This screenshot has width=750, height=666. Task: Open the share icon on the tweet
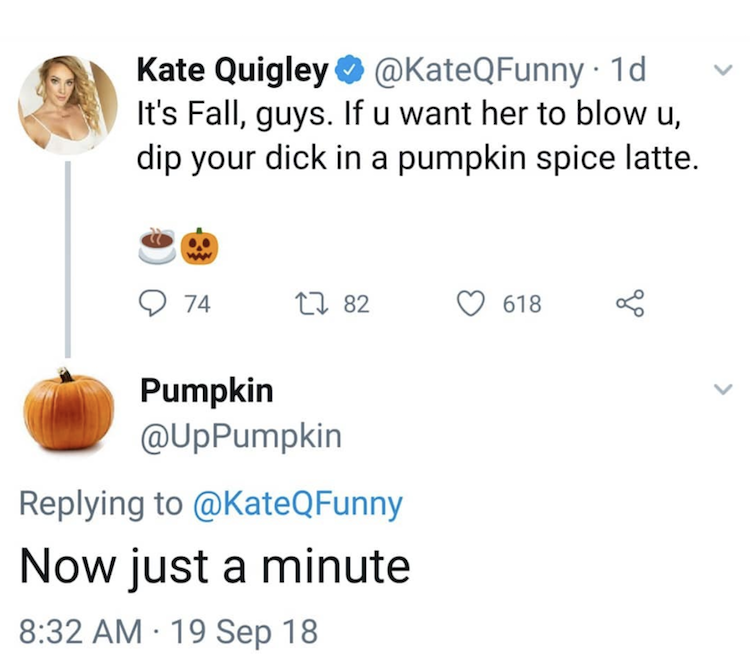coord(628,304)
